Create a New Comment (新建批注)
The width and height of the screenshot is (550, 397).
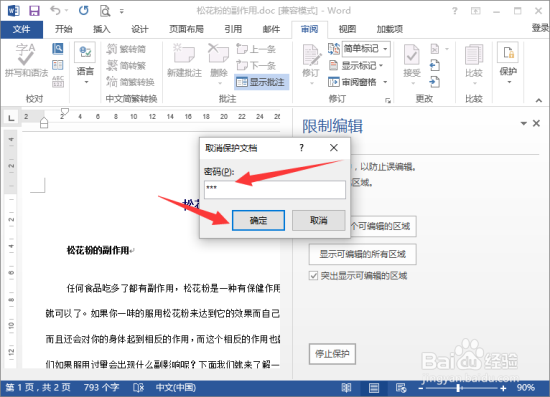coord(185,60)
